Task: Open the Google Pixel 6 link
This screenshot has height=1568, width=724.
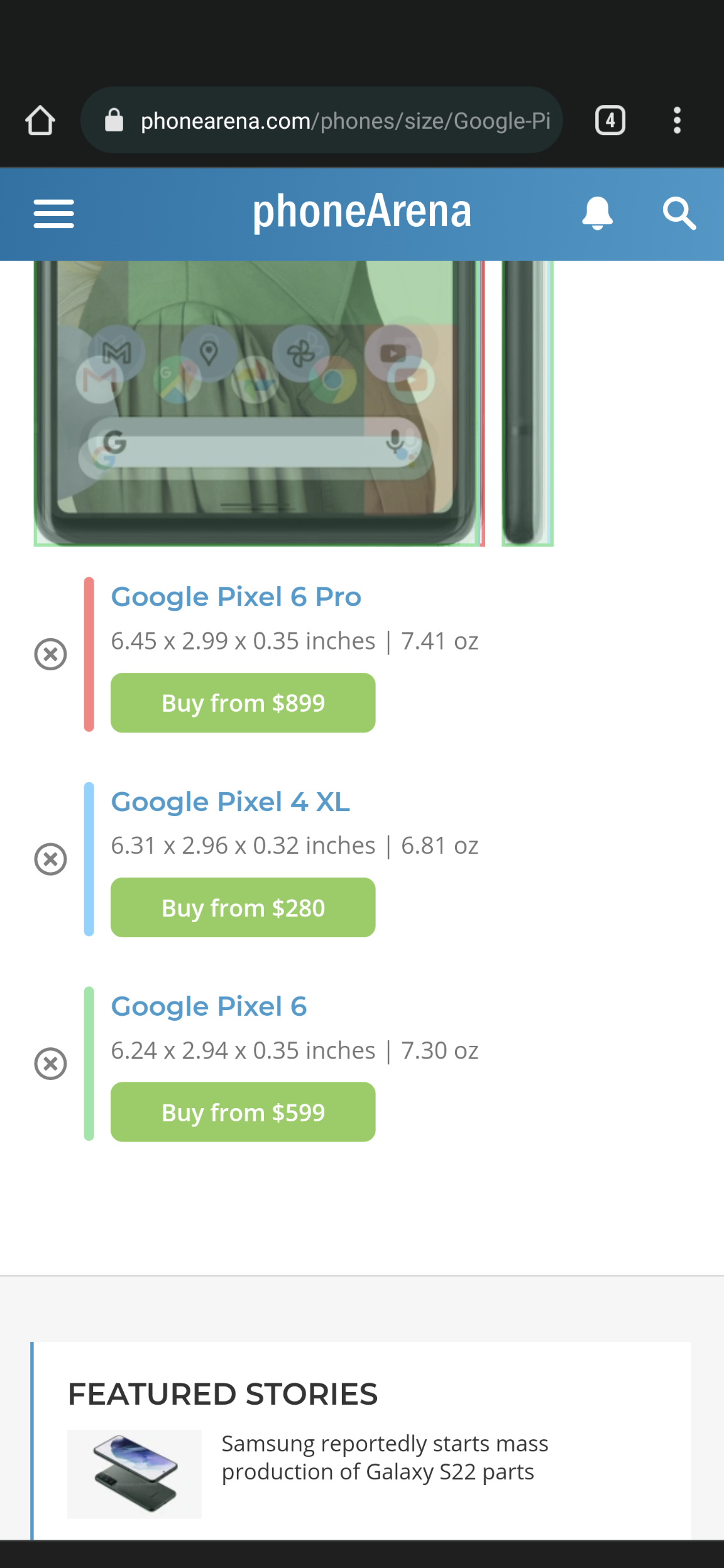Action: [209, 1006]
